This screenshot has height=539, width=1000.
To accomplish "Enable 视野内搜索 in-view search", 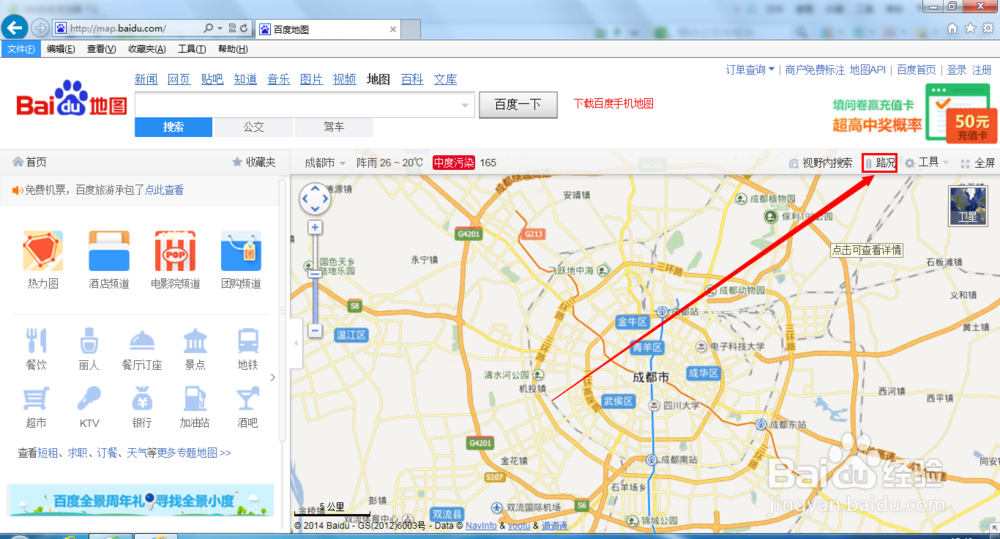I will point(821,163).
